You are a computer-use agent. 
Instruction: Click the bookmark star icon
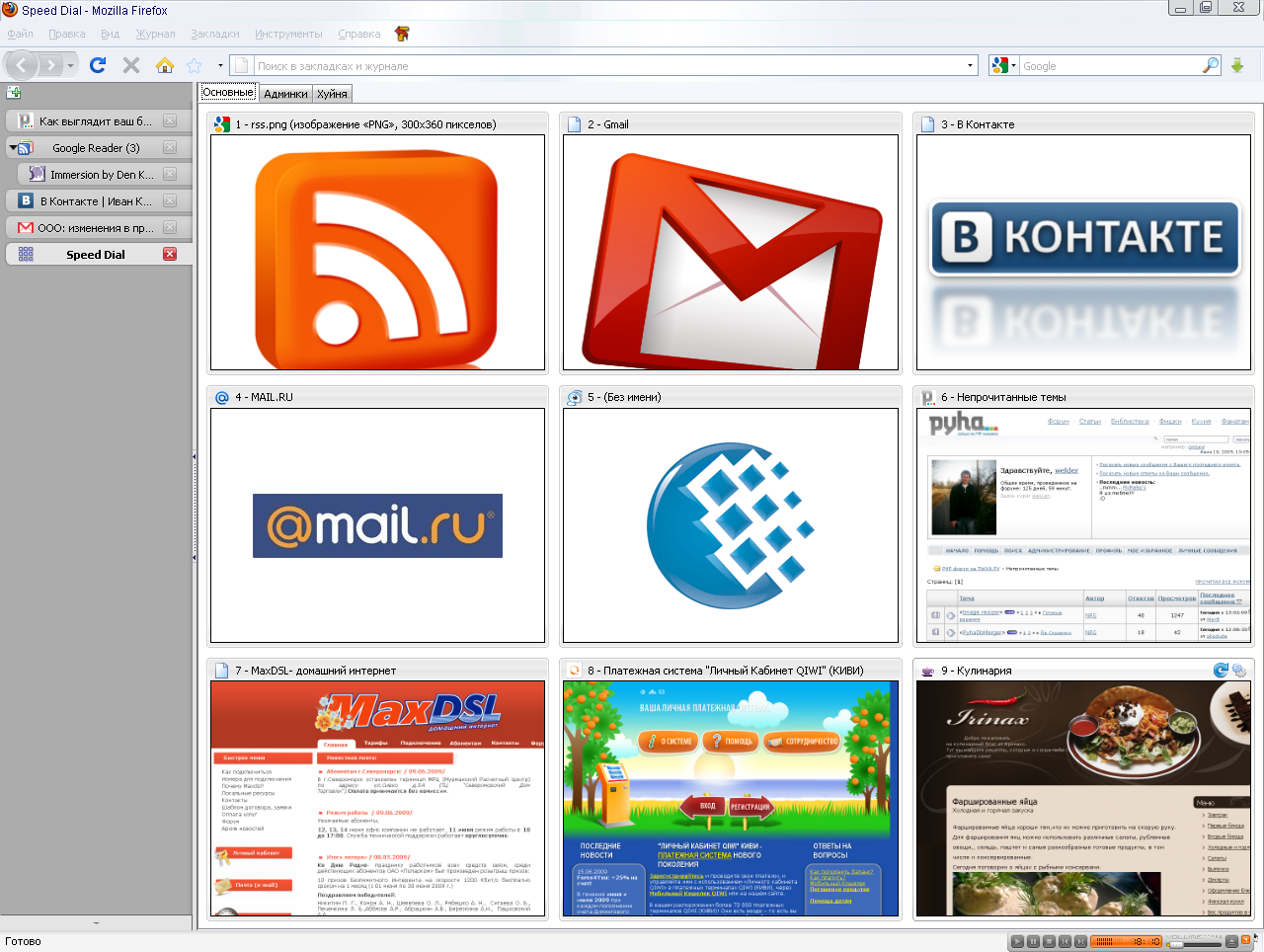tap(195, 65)
